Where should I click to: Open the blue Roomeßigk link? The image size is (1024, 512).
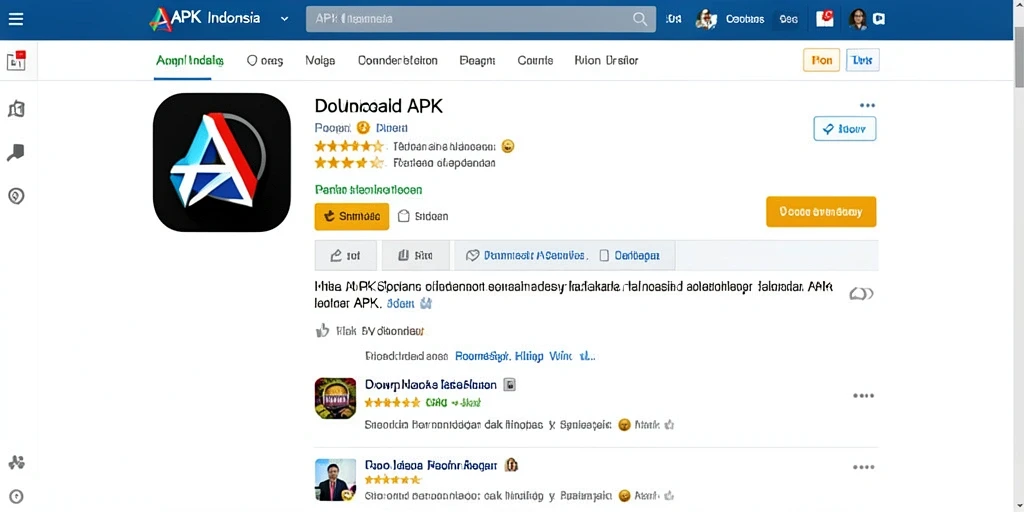coord(482,357)
